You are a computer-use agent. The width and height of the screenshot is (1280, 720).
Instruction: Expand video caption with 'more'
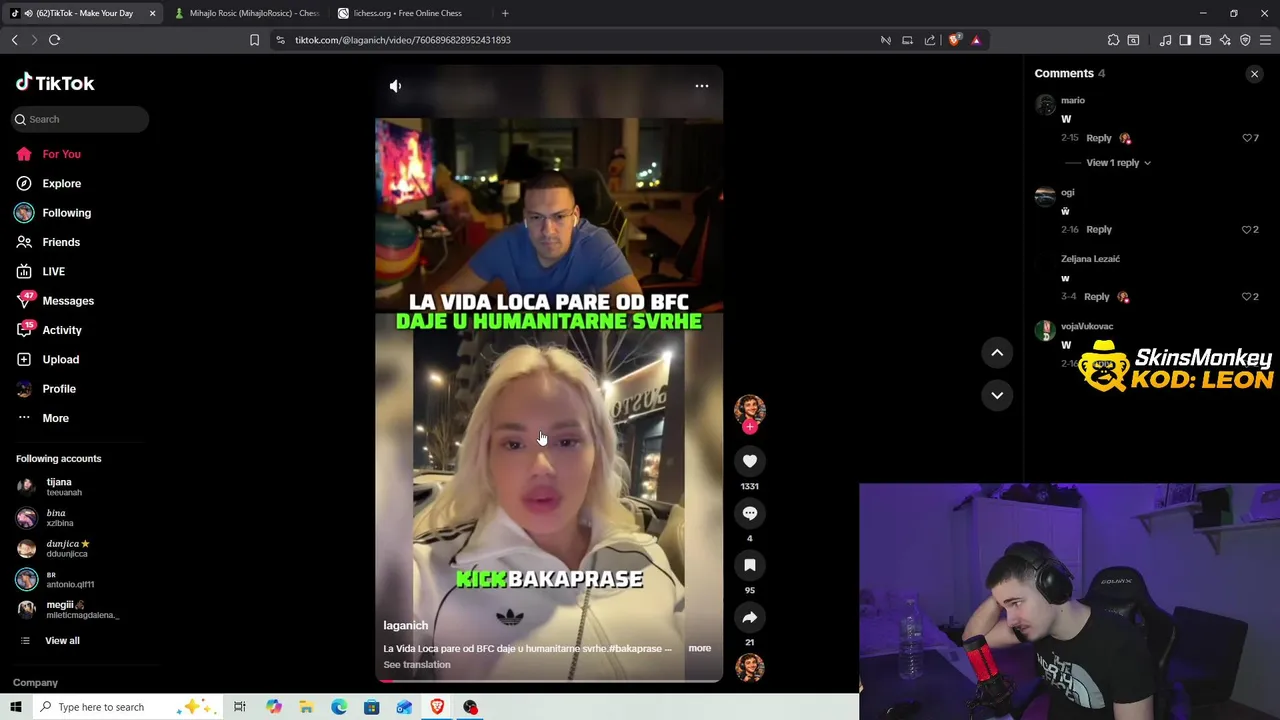pos(699,648)
